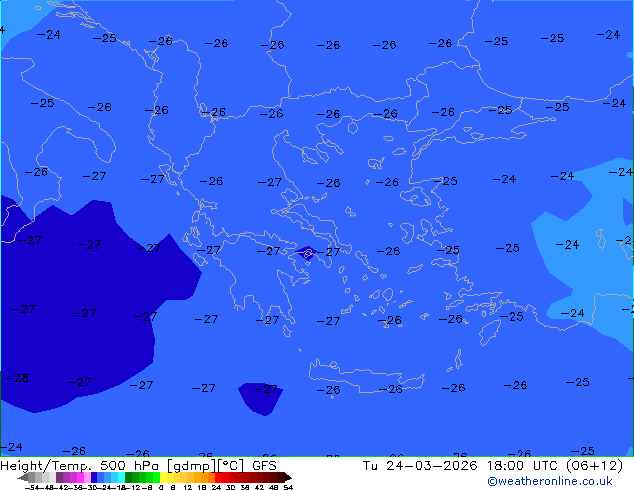Click the Rhodes island outline

click(x=490, y=332)
